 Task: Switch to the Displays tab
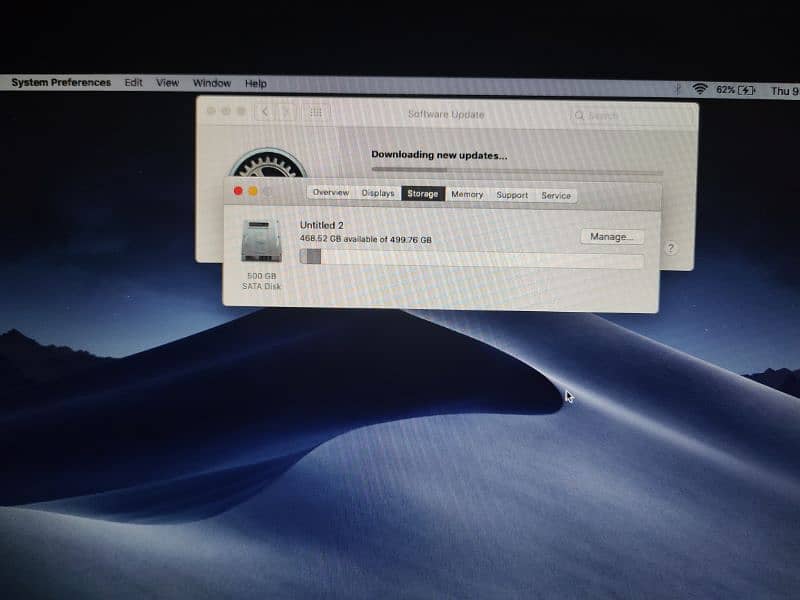[378, 194]
